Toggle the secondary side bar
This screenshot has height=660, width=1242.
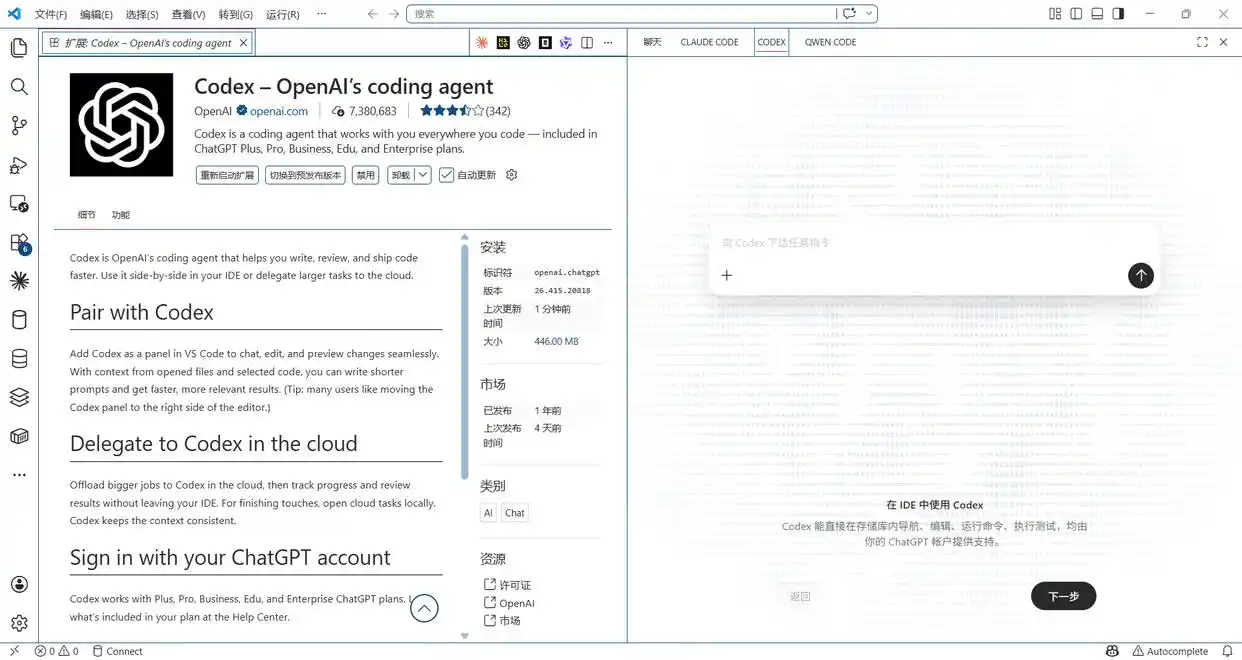pyautogui.click(x=1118, y=14)
